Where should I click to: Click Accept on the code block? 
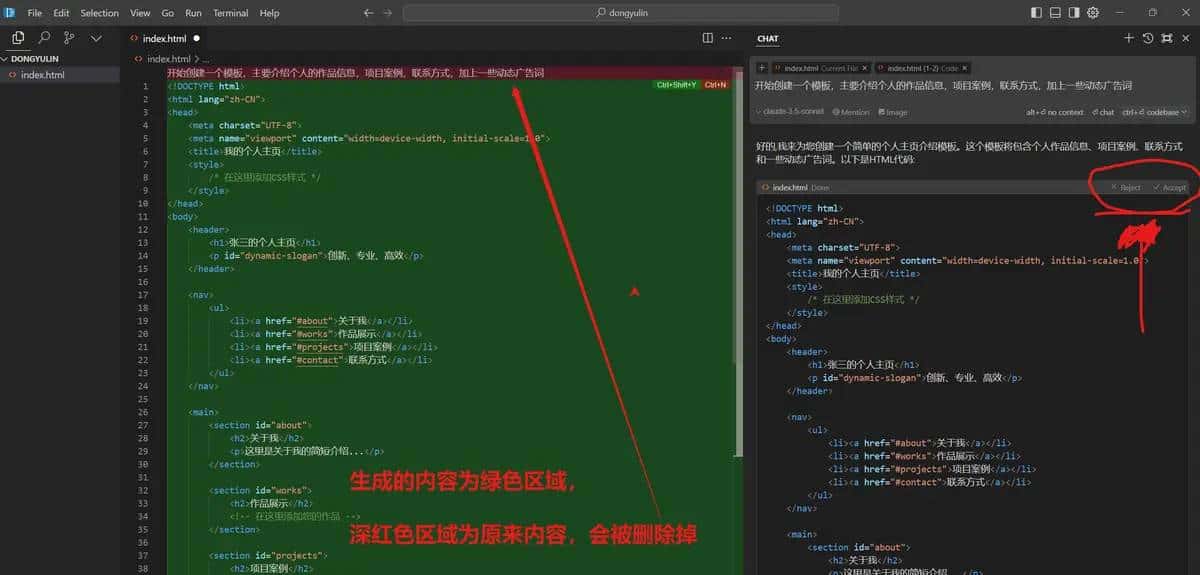[x=1169, y=188]
